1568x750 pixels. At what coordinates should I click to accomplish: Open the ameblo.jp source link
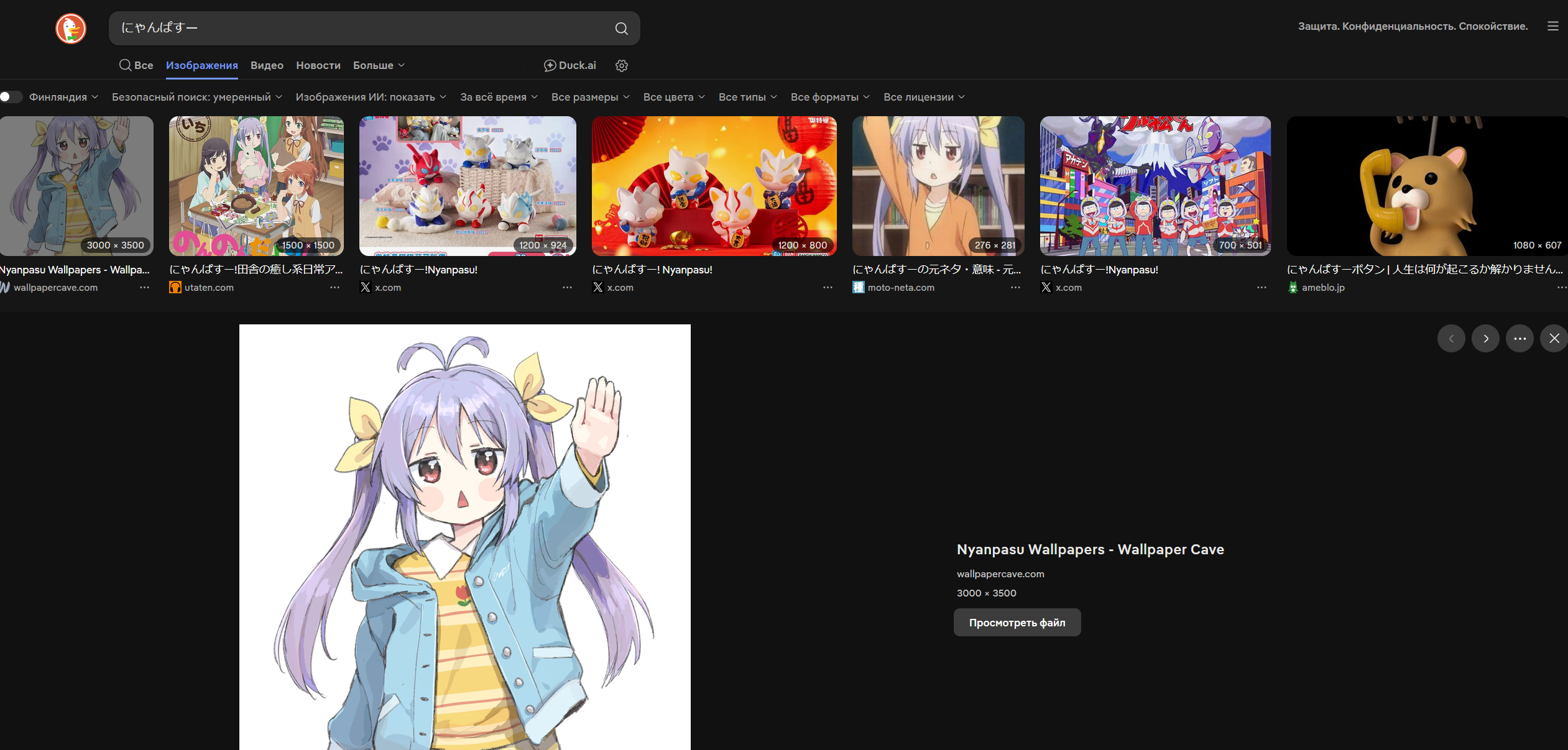tap(1323, 288)
